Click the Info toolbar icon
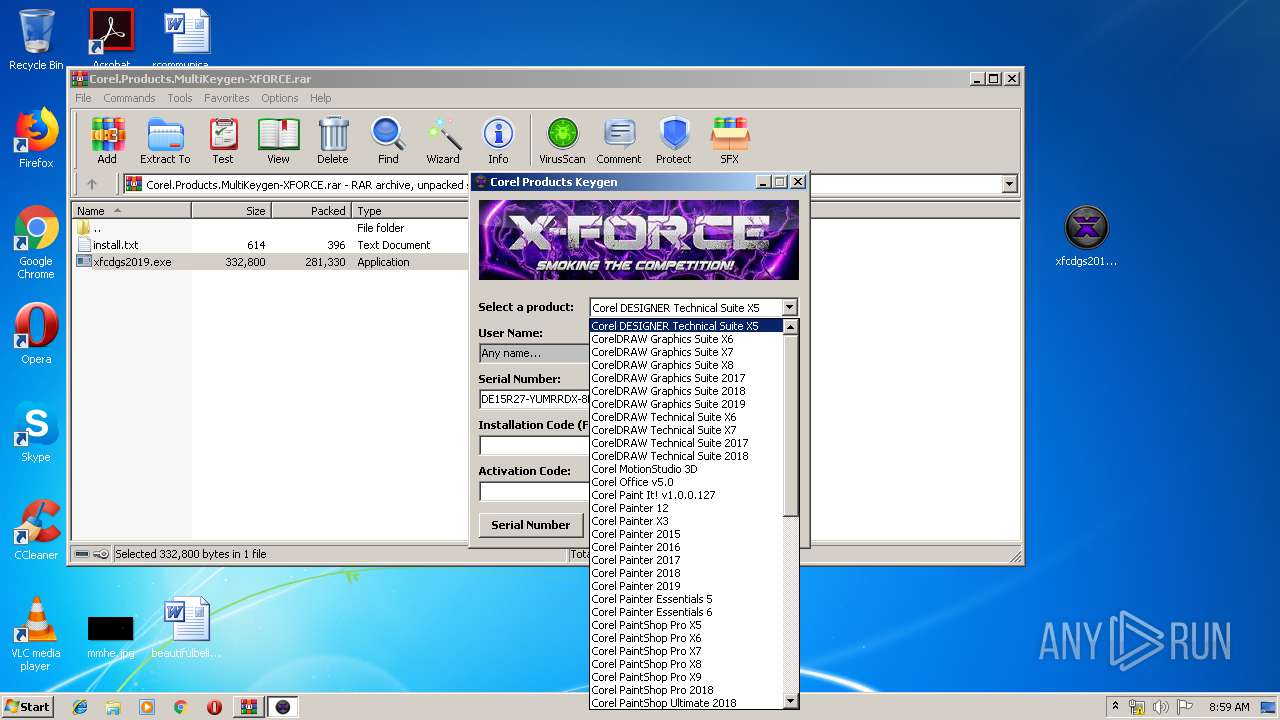 pyautogui.click(x=498, y=140)
